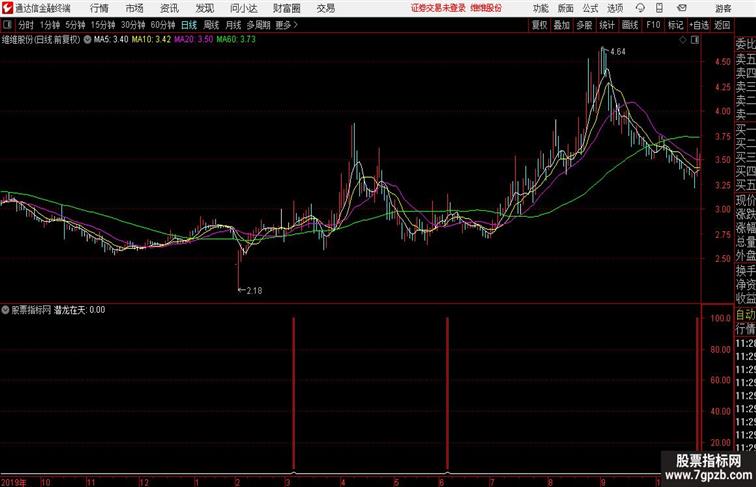The height and width of the screenshot is (487, 756).
Task: Expand the 潜龙在天 indicator dropdown arrow
Action: pos(5,310)
